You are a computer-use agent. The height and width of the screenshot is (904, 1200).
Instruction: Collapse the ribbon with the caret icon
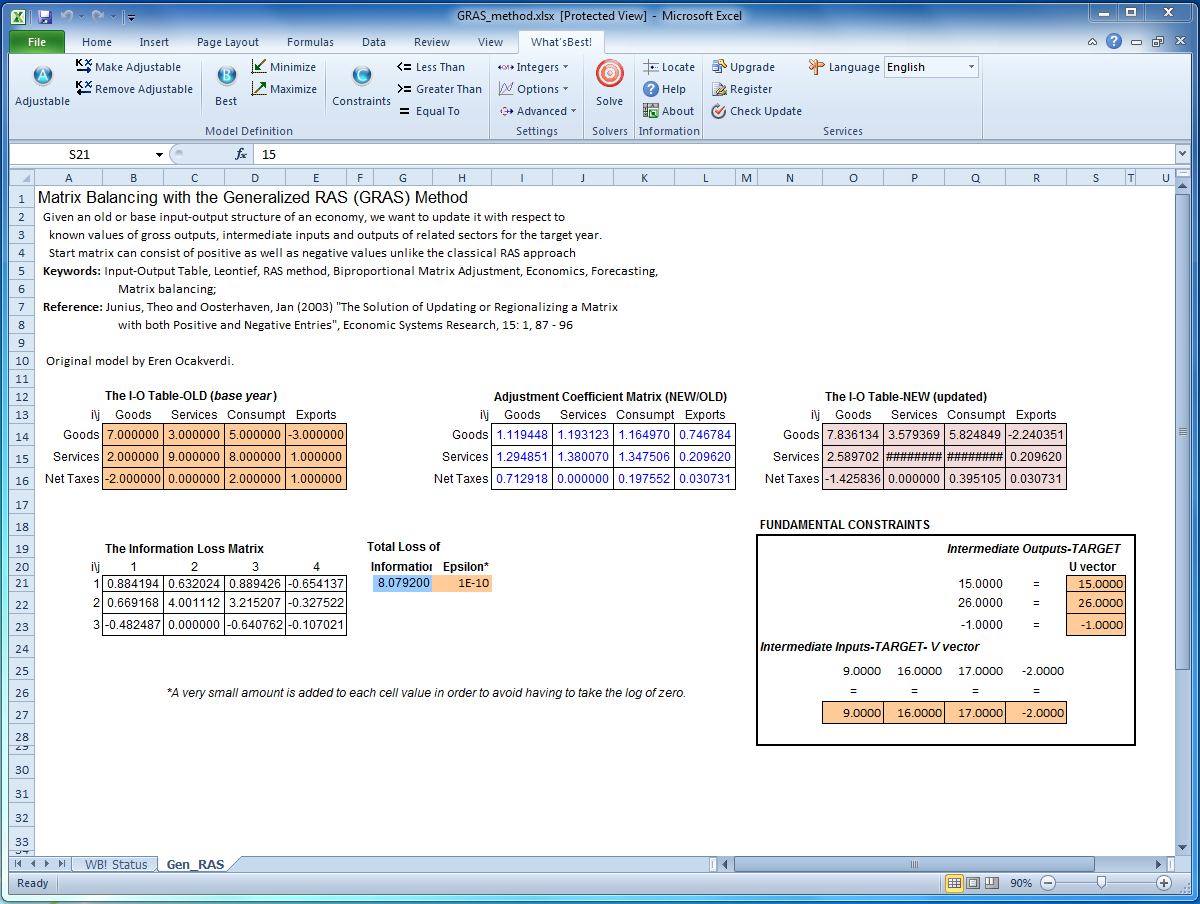(x=1094, y=42)
